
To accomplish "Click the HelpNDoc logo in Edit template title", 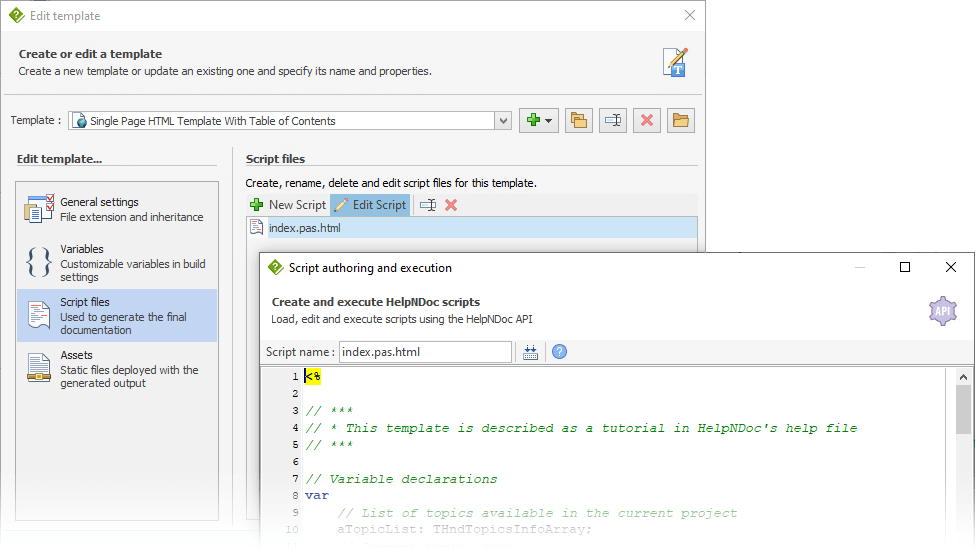I will [16, 16].
